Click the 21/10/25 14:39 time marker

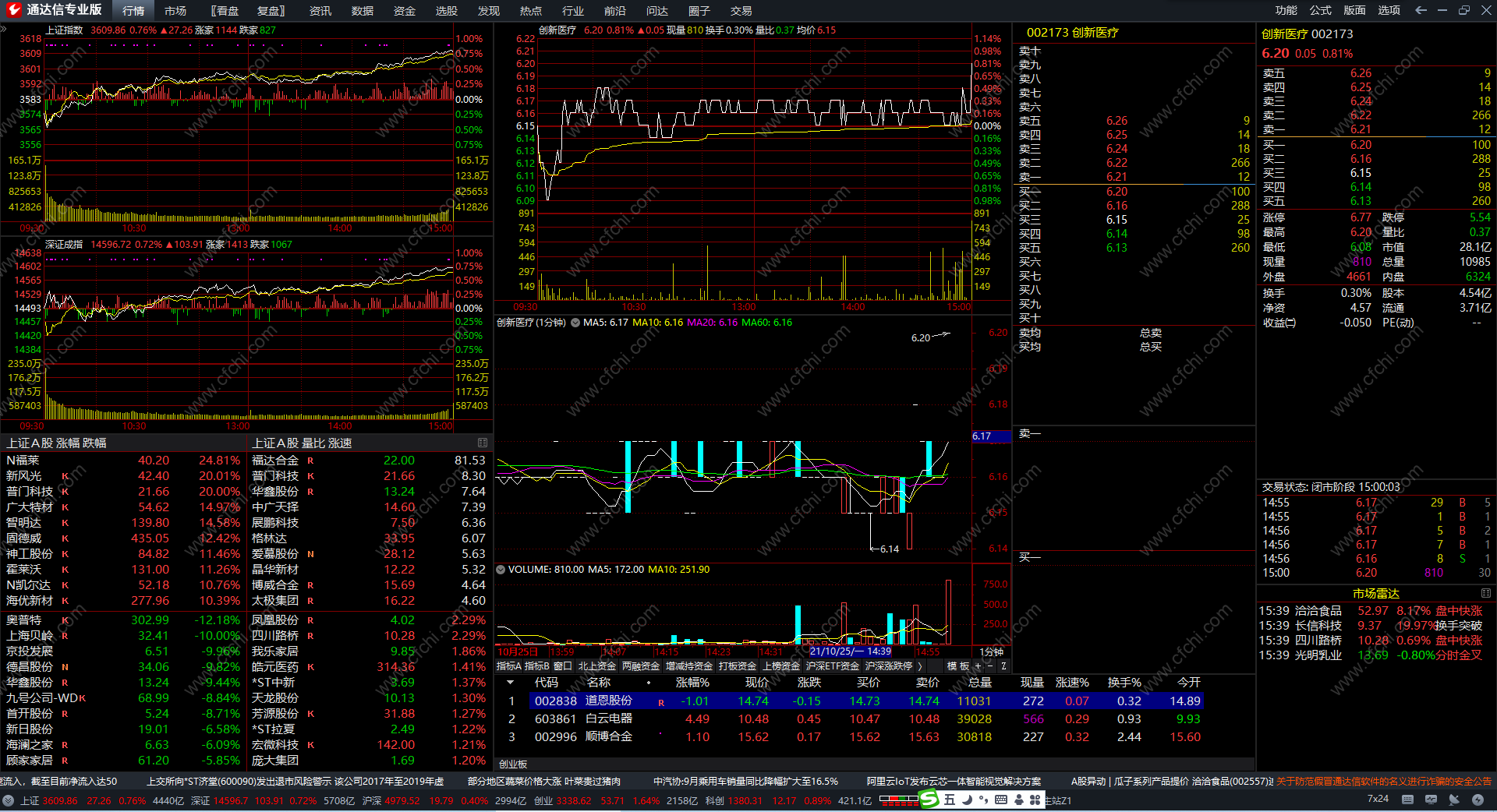coord(851,651)
